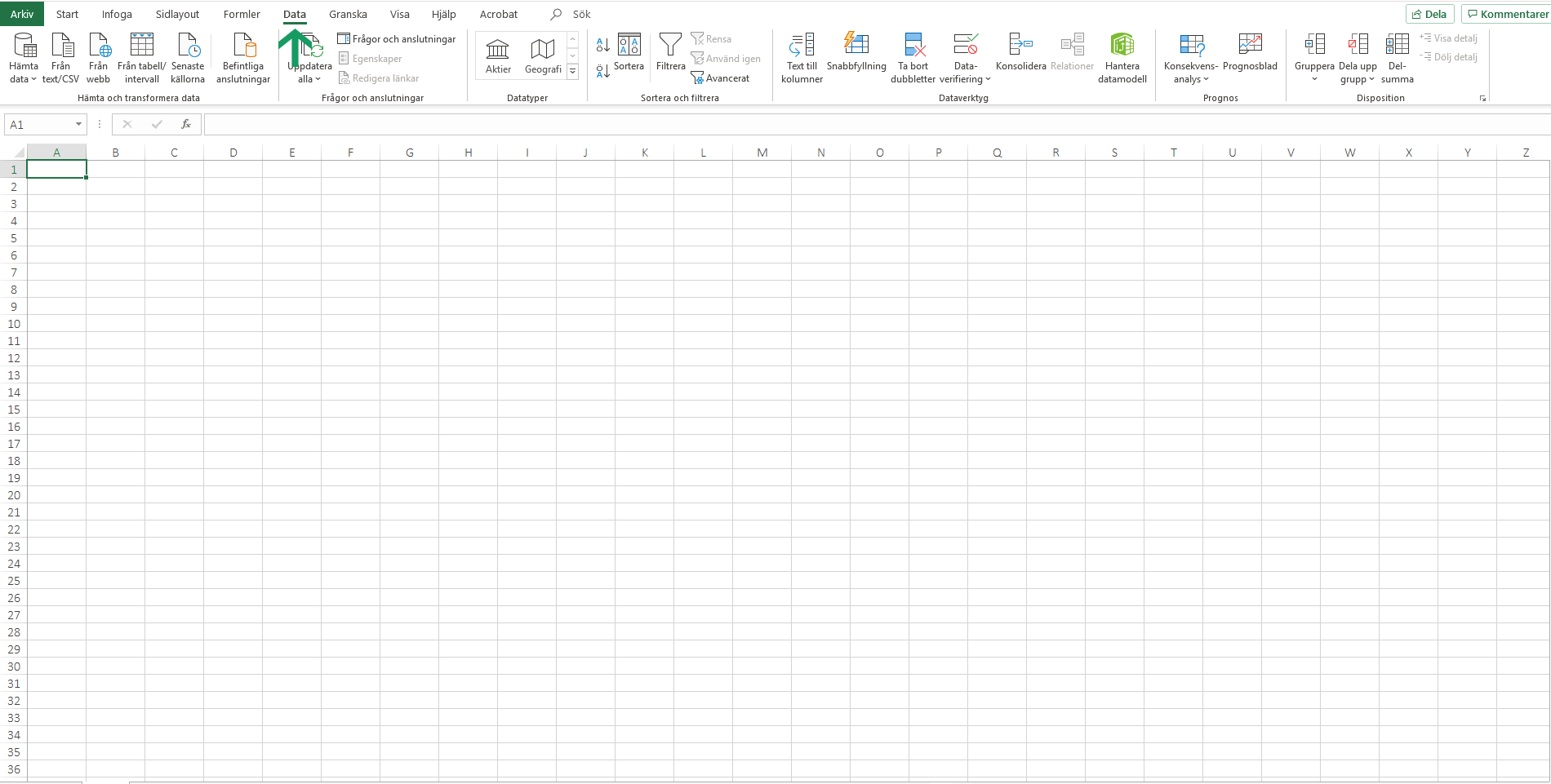Open Befintliga anslutningar
The height and width of the screenshot is (784, 1551).
pyautogui.click(x=243, y=58)
